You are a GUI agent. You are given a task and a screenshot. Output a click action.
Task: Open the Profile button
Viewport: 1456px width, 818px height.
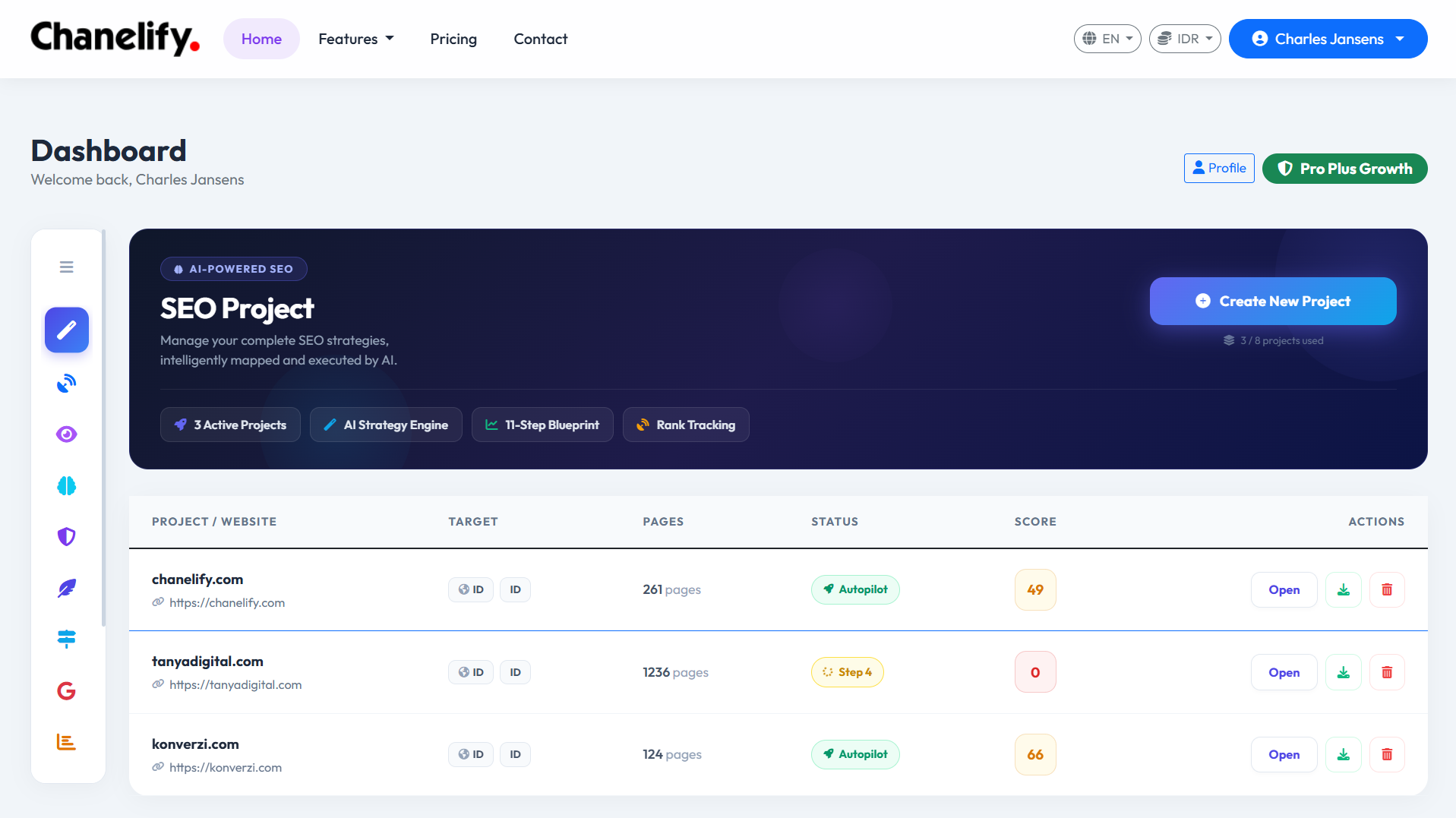[1219, 169]
